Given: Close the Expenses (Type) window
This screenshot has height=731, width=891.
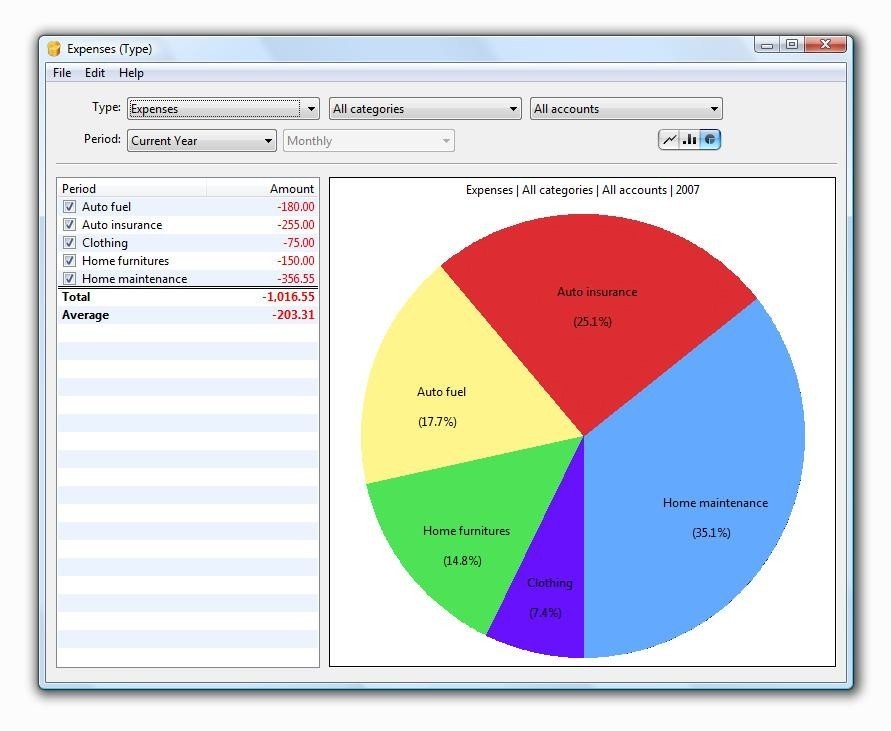Looking at the screenshot, I should (826, 44).
